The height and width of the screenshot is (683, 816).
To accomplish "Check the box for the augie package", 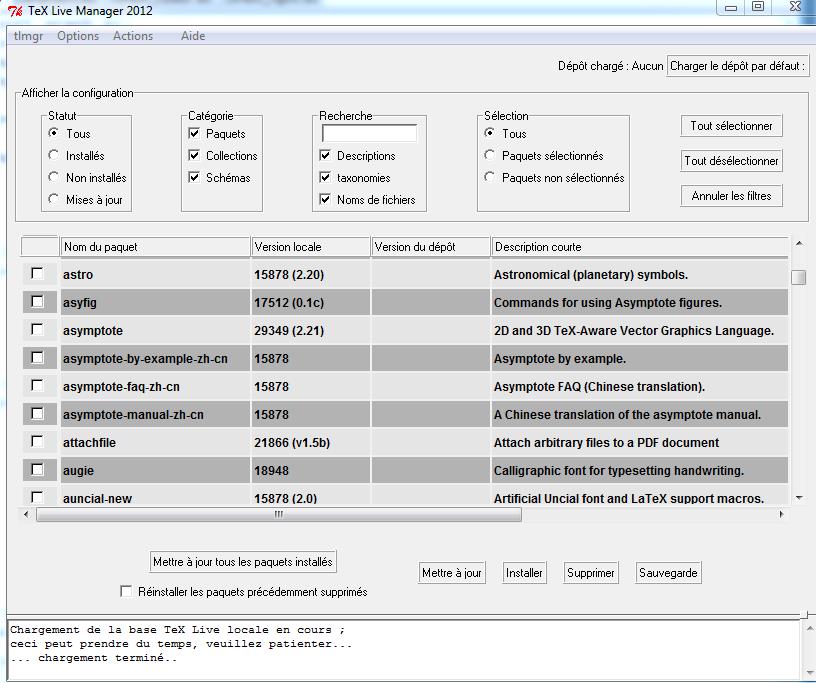I will 37,470.
